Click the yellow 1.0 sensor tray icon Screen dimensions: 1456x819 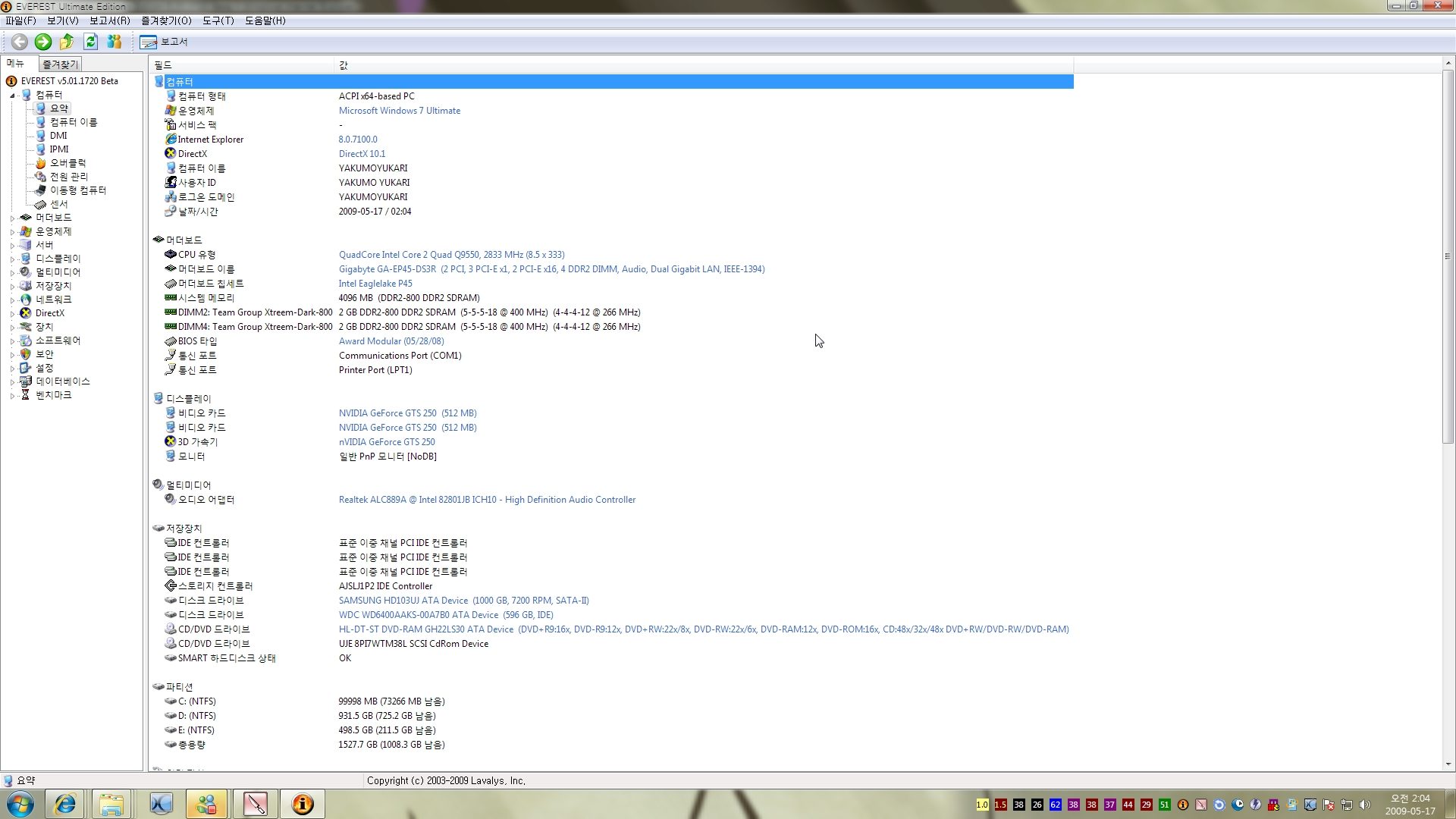[982, 805]
